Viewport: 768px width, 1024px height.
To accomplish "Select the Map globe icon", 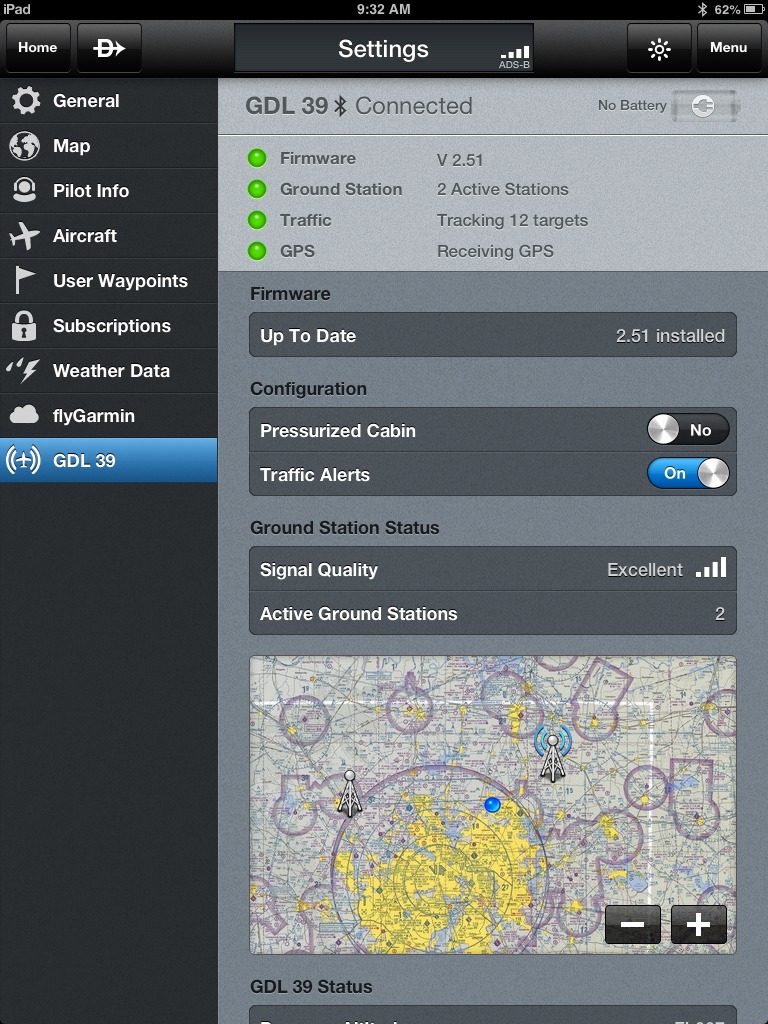I will (25, 146).
